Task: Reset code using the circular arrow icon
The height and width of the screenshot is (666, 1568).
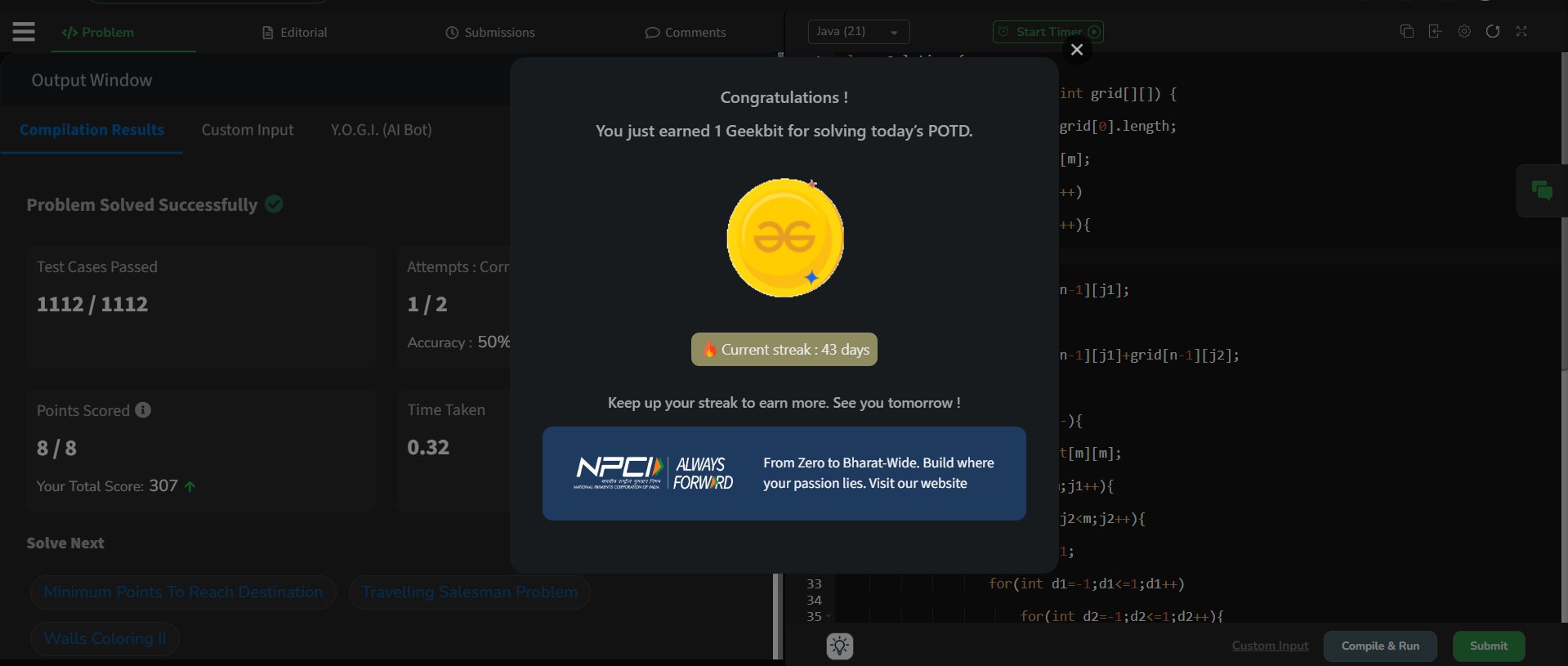Action: coord(1493,31)
